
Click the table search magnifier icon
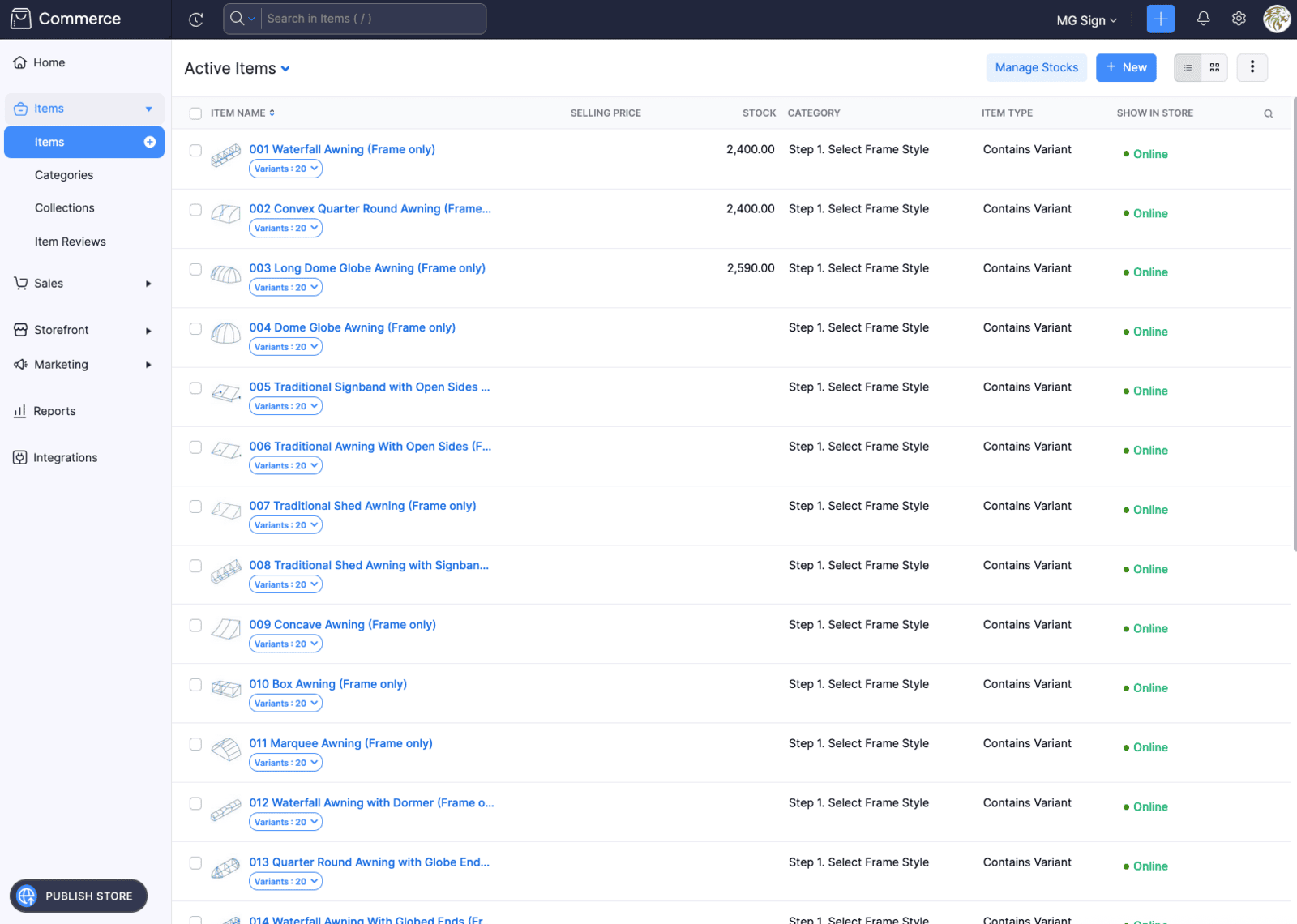(1268, 113)
